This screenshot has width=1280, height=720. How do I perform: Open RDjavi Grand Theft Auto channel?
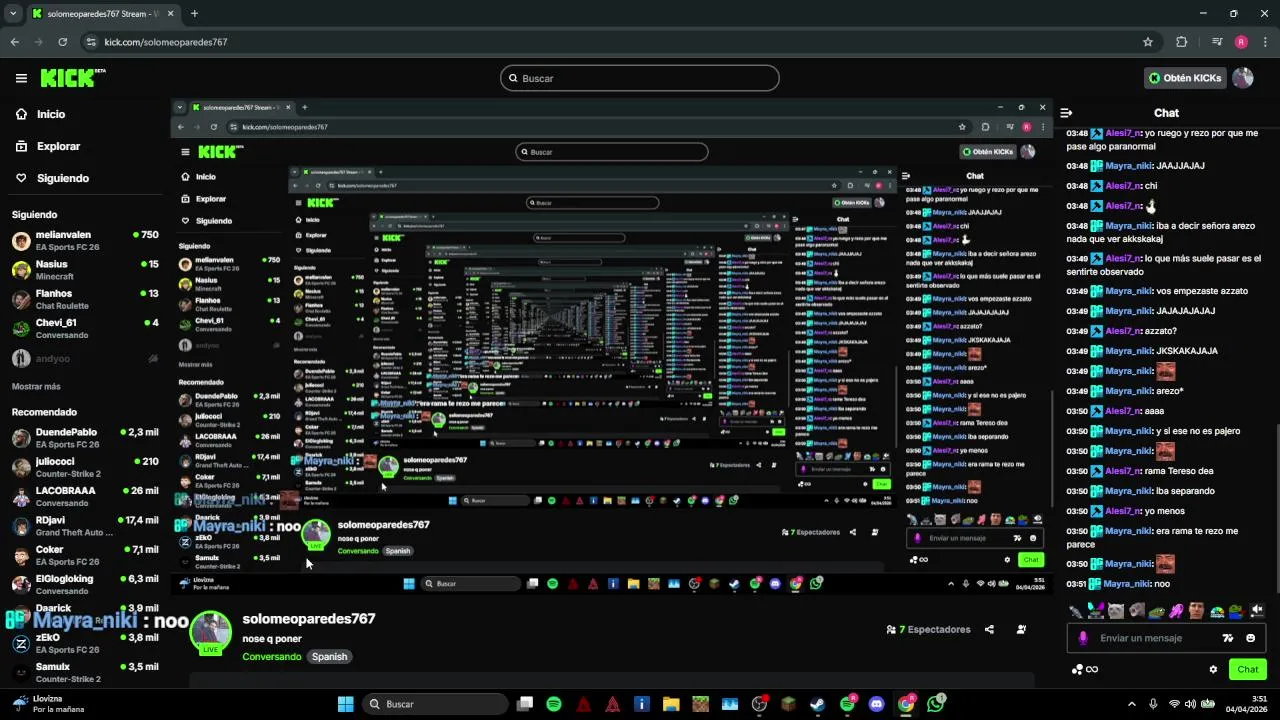pyautogui.click(x=85, y=525)
